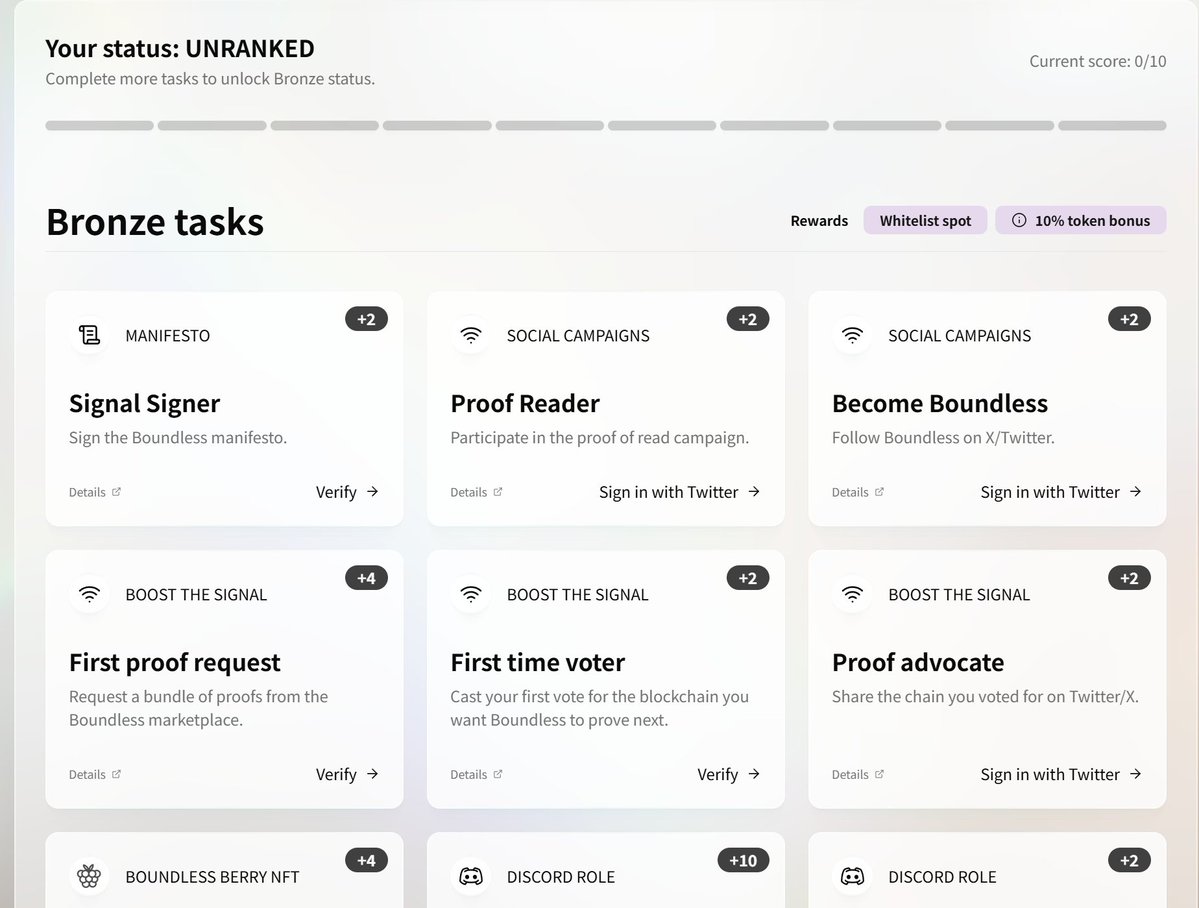
Task: Click the Your status: UNRANKED heading
Action: (x=180, y=48)
